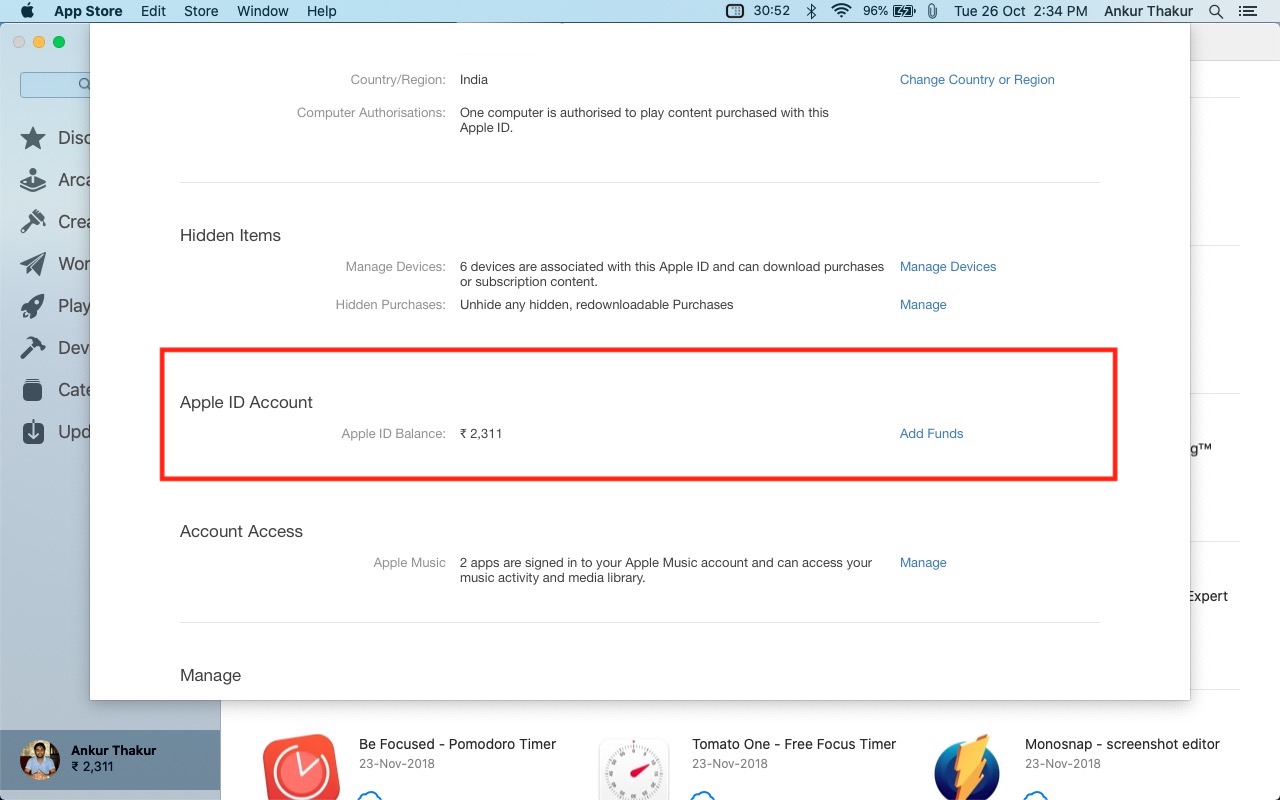Click the Apple ID Account heading
The height and width of the screenshot is (800, 1280).
click(x=246, y=402)
